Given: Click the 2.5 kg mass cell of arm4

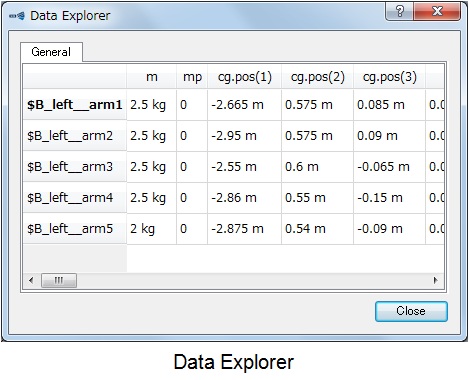Looking at the screenshot, I should click(x=152, y=198).
